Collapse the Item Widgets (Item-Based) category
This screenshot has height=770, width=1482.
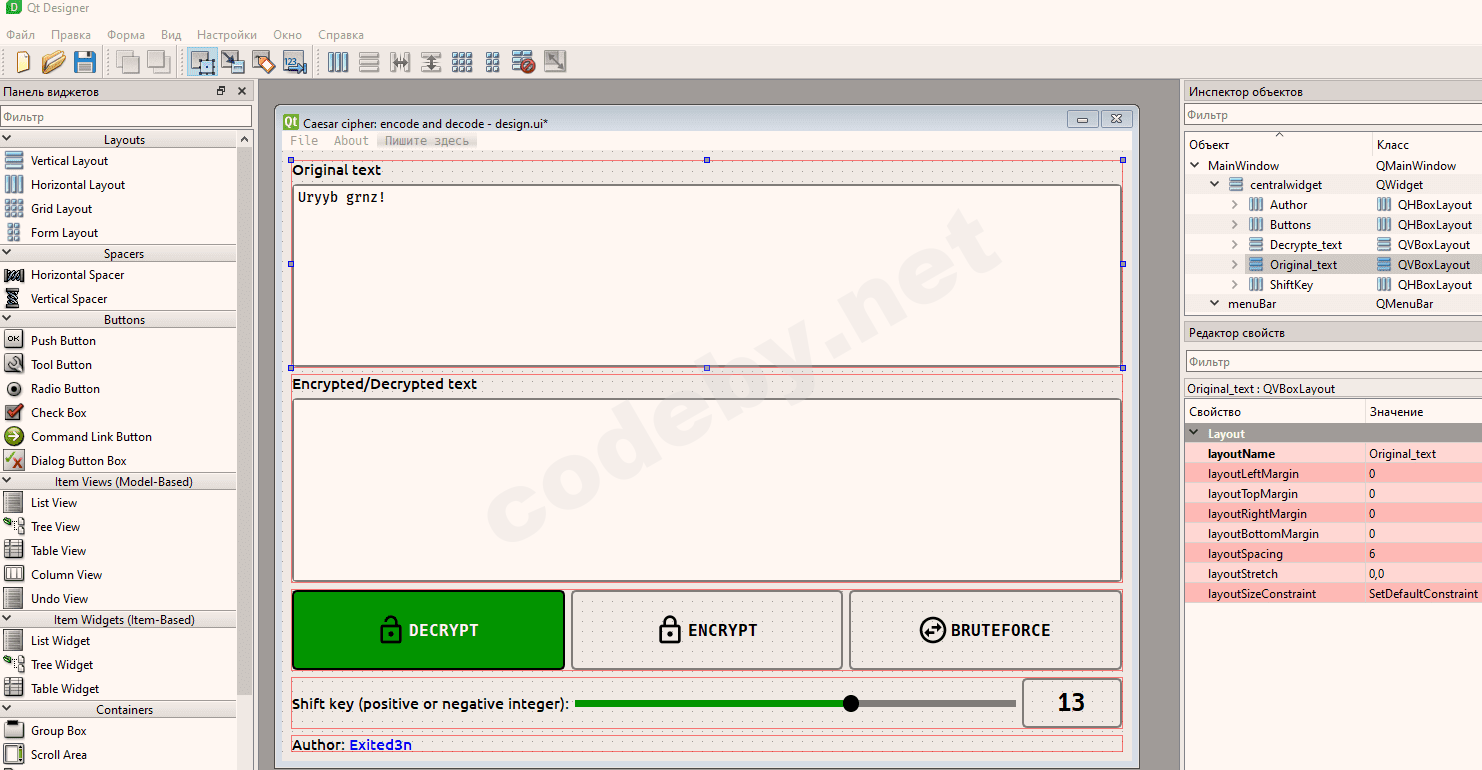point(7,619)
